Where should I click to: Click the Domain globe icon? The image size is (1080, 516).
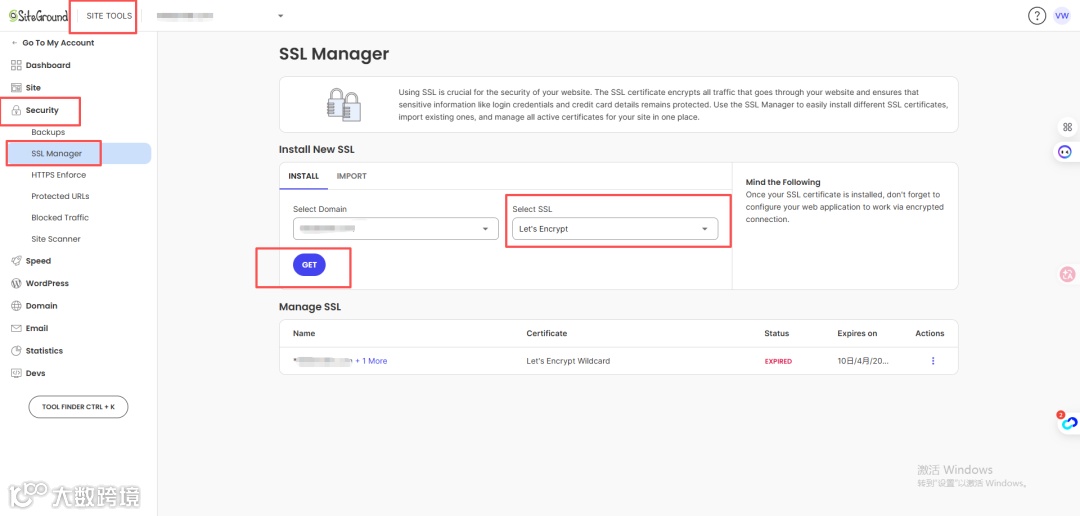click(x=17, y=306)
